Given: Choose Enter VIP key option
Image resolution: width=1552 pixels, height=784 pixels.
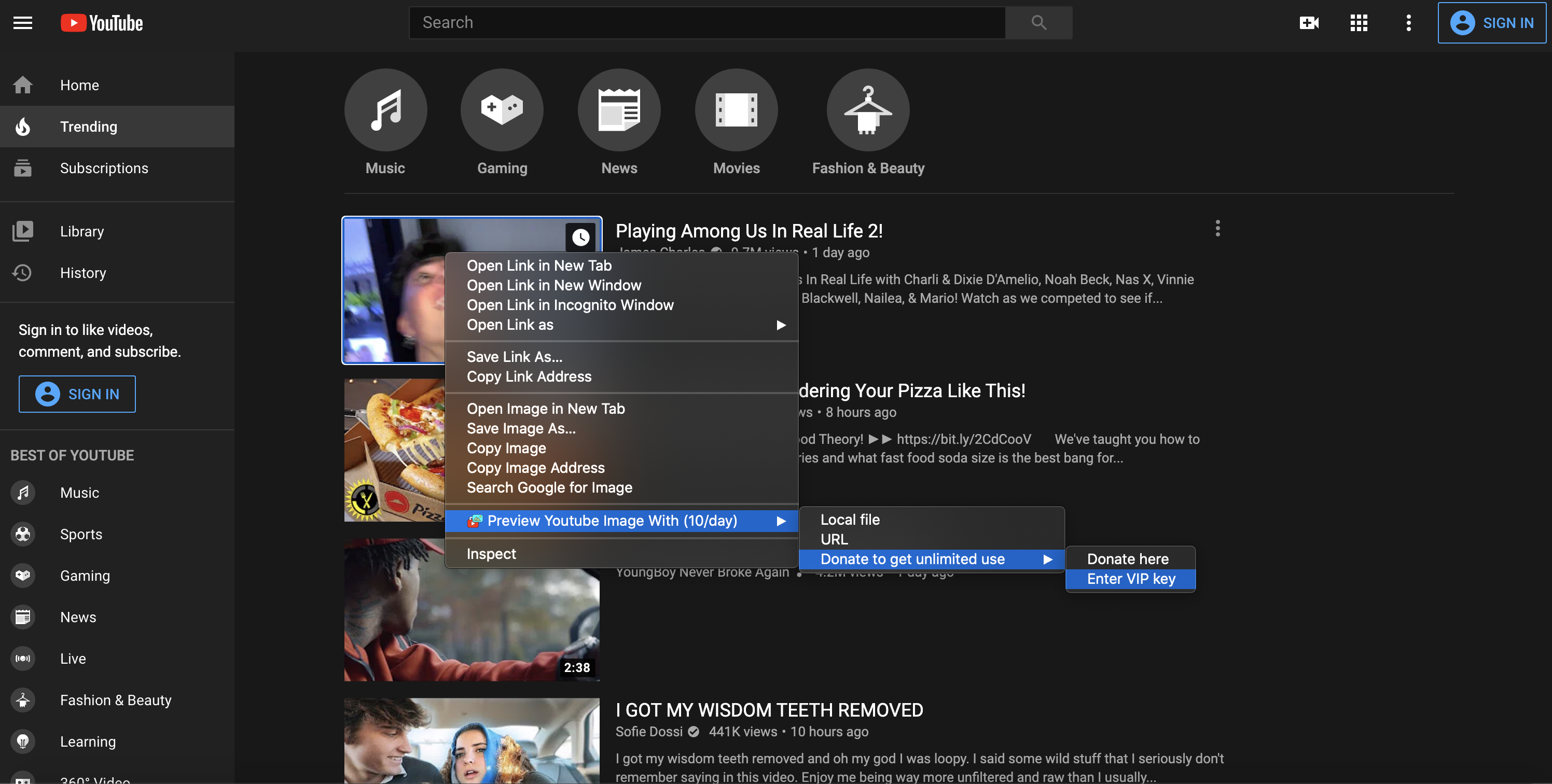Looking at the screenshot, I should [1130, 579].
